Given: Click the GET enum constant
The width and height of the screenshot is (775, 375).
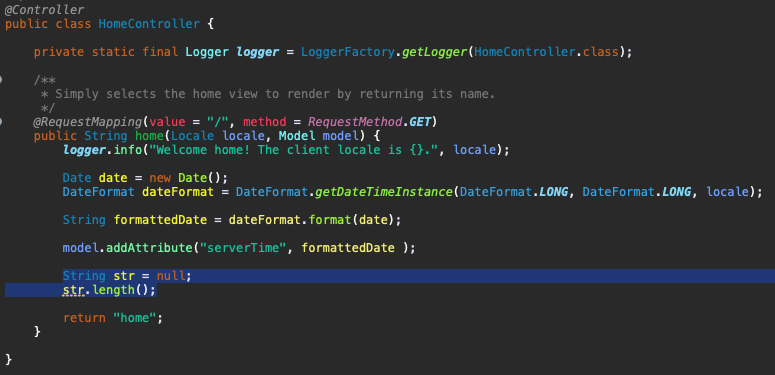Looking at the screenshot, I should pyautogui.click(x=420, y=122).
